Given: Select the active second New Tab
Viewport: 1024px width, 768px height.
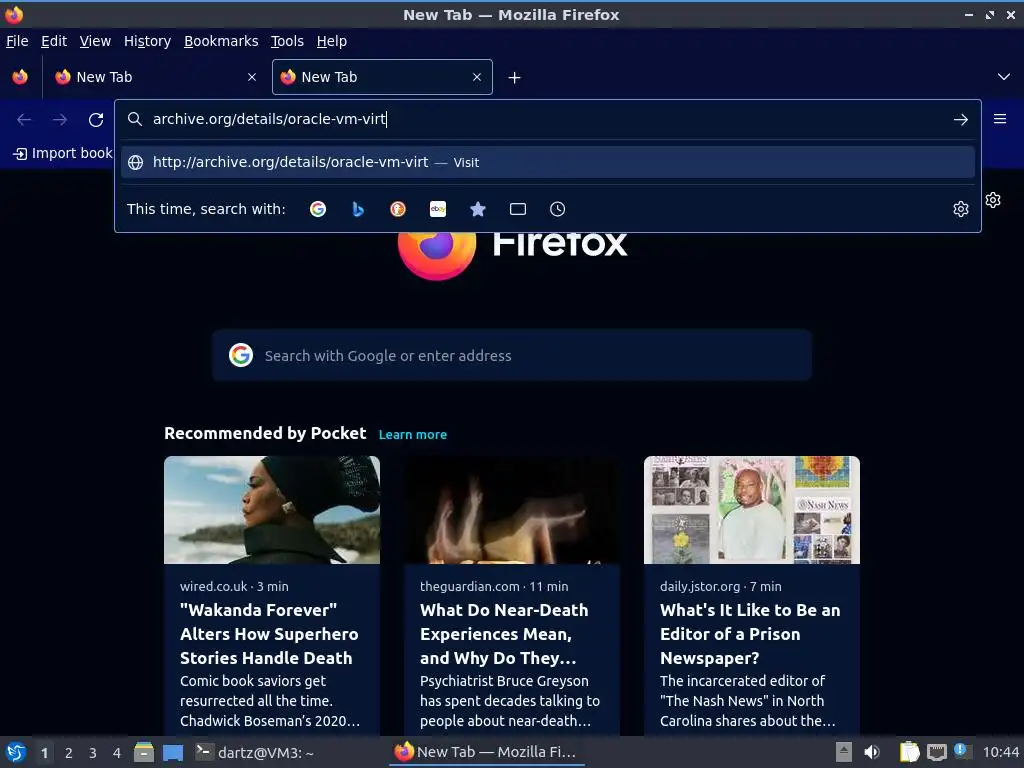Looking at the screenshot, I should pyautogui.click(x=382, y=77).
